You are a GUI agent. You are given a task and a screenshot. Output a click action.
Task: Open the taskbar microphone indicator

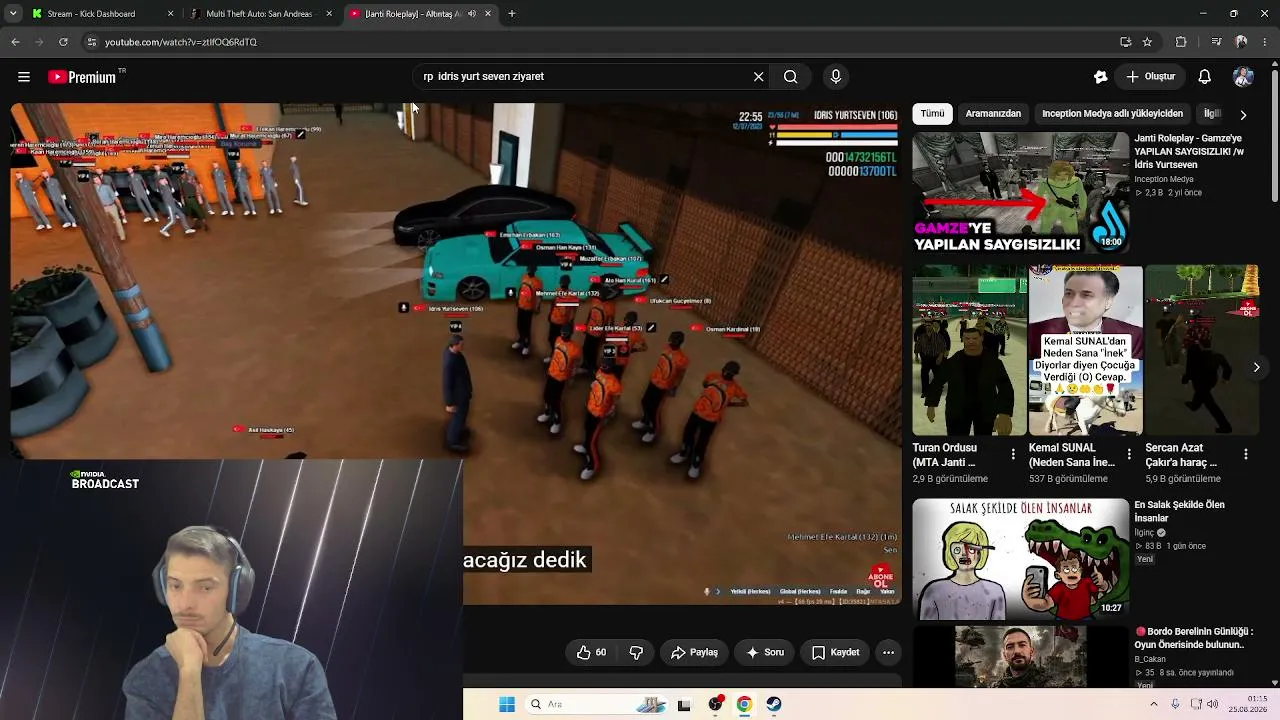pyautogui.click(x=1175, y=704)
